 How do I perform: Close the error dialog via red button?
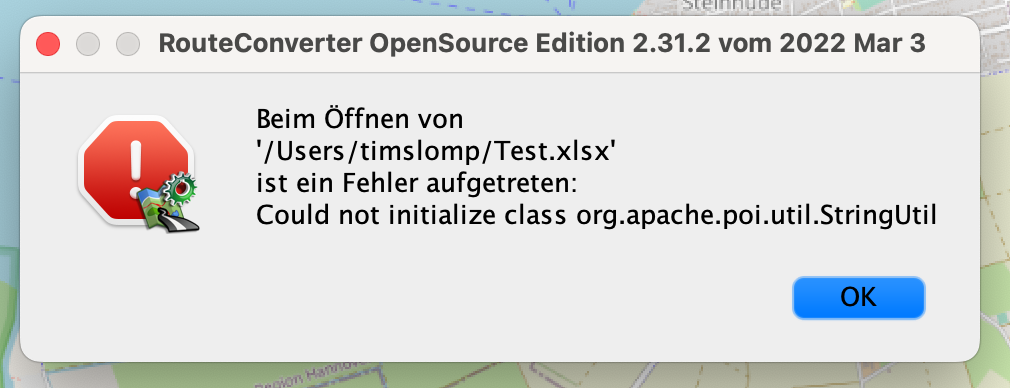tap(48, 44)
